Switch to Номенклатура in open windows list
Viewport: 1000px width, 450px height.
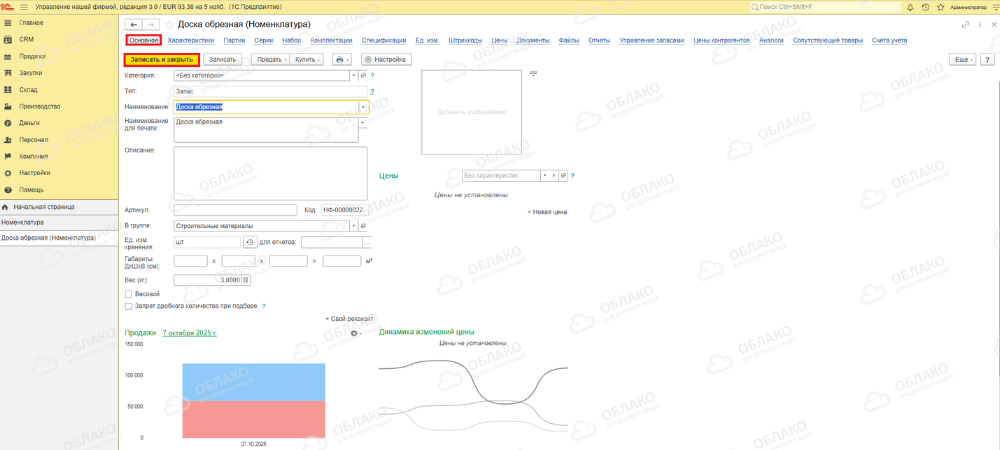59,223
